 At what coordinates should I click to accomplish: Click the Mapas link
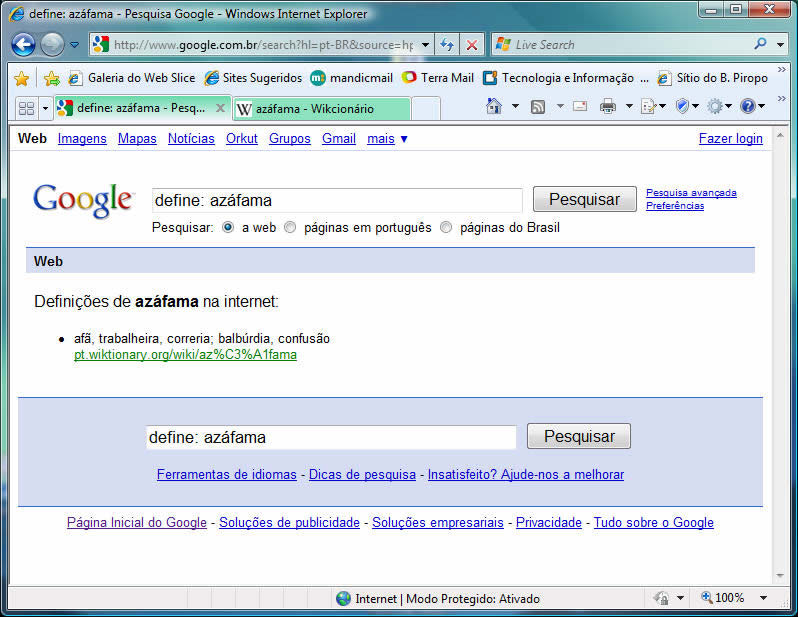[x=137, y=138]
